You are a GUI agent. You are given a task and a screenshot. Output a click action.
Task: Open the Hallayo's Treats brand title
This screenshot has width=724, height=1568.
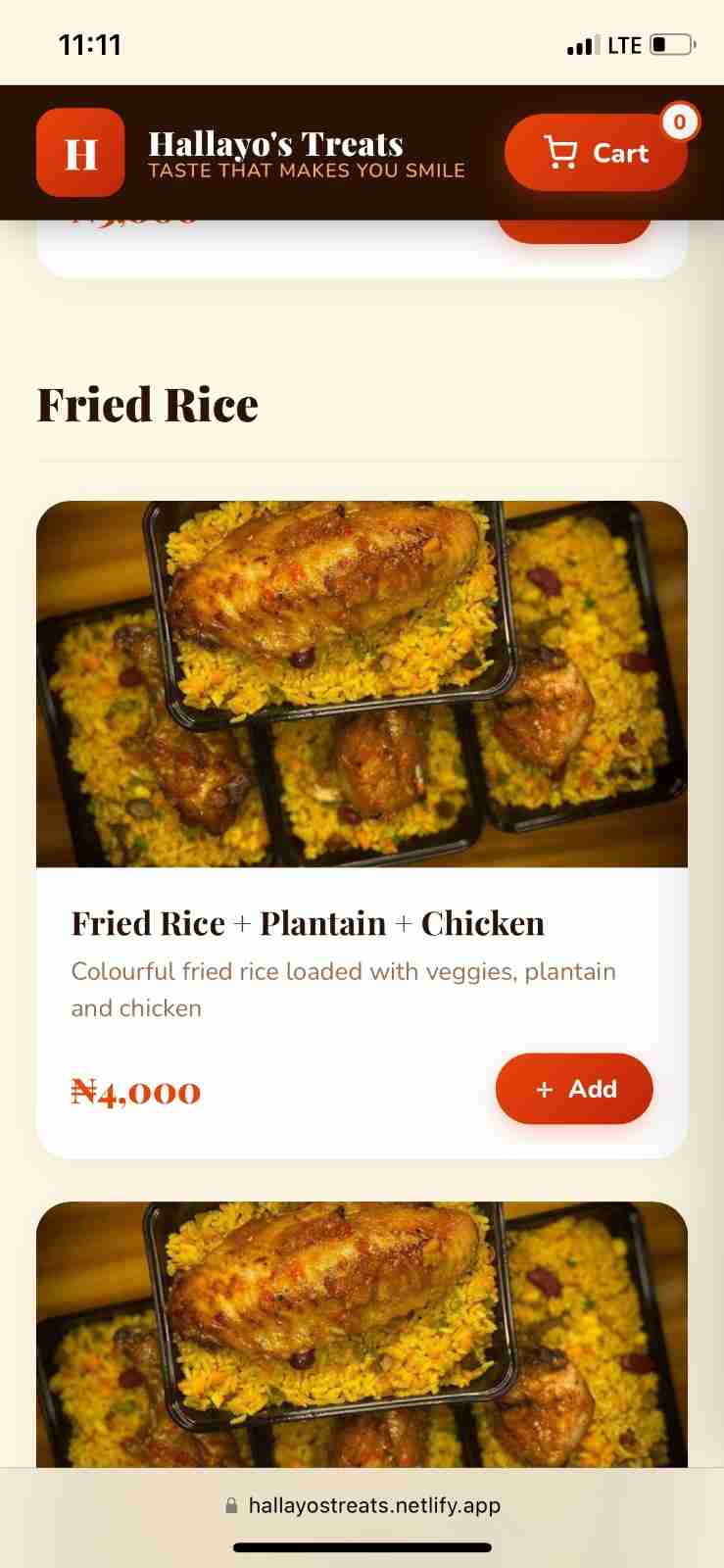click(x=275, y=144)
